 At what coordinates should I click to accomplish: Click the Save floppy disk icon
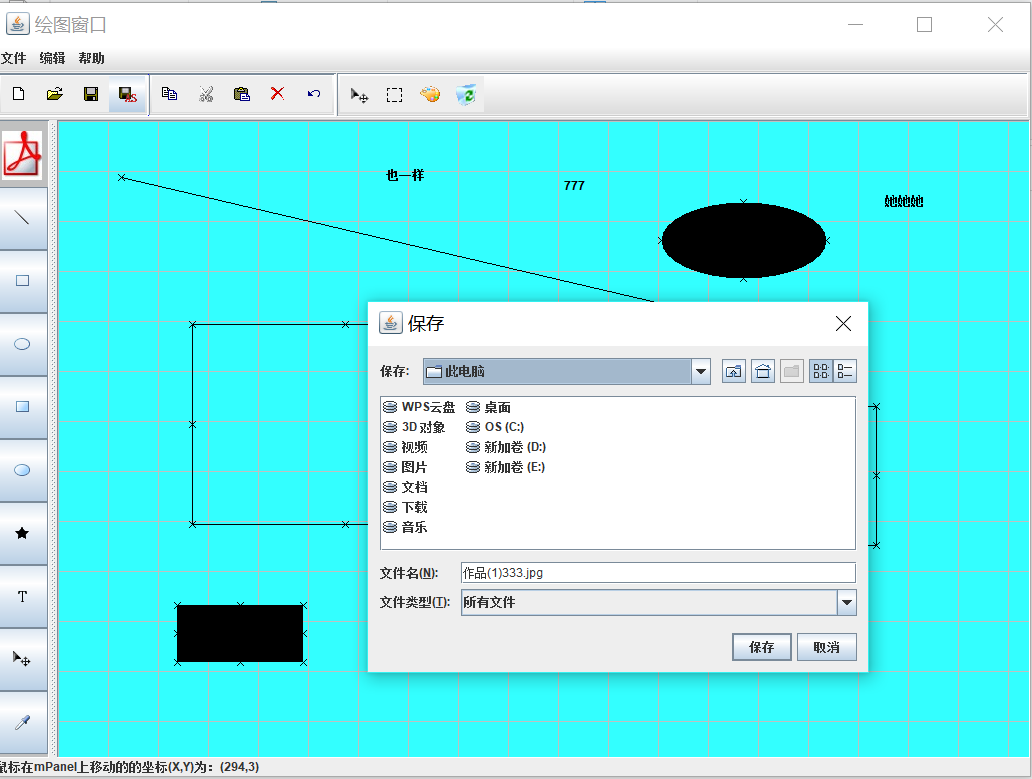coord(91,94)
